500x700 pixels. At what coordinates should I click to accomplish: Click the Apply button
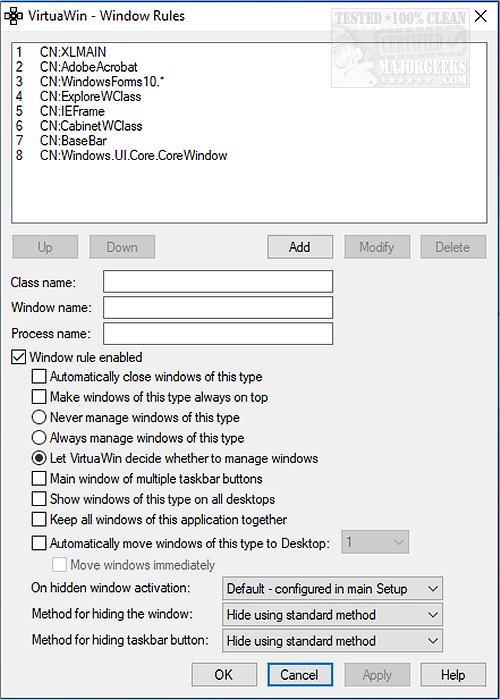pyautogui.click(x=377, y=675)
